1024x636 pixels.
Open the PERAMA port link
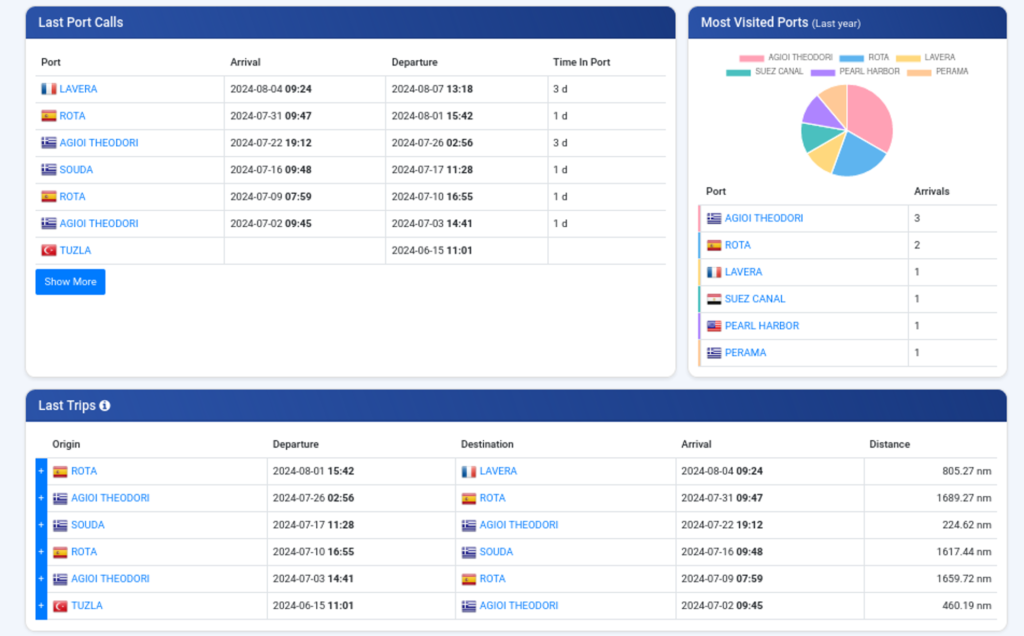(743, 353)
